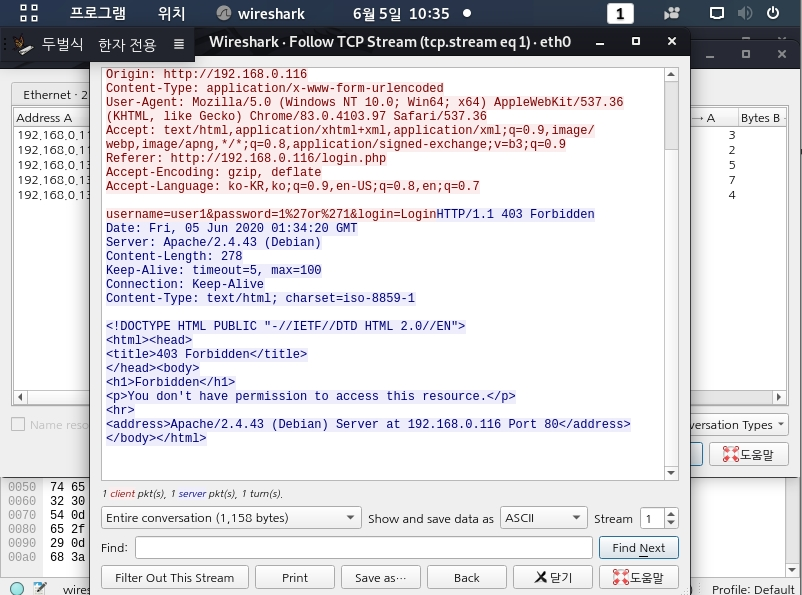Screen dimensions: 802x595
Task: Click Filter Out This Stream button
Action: coord(175,578)
